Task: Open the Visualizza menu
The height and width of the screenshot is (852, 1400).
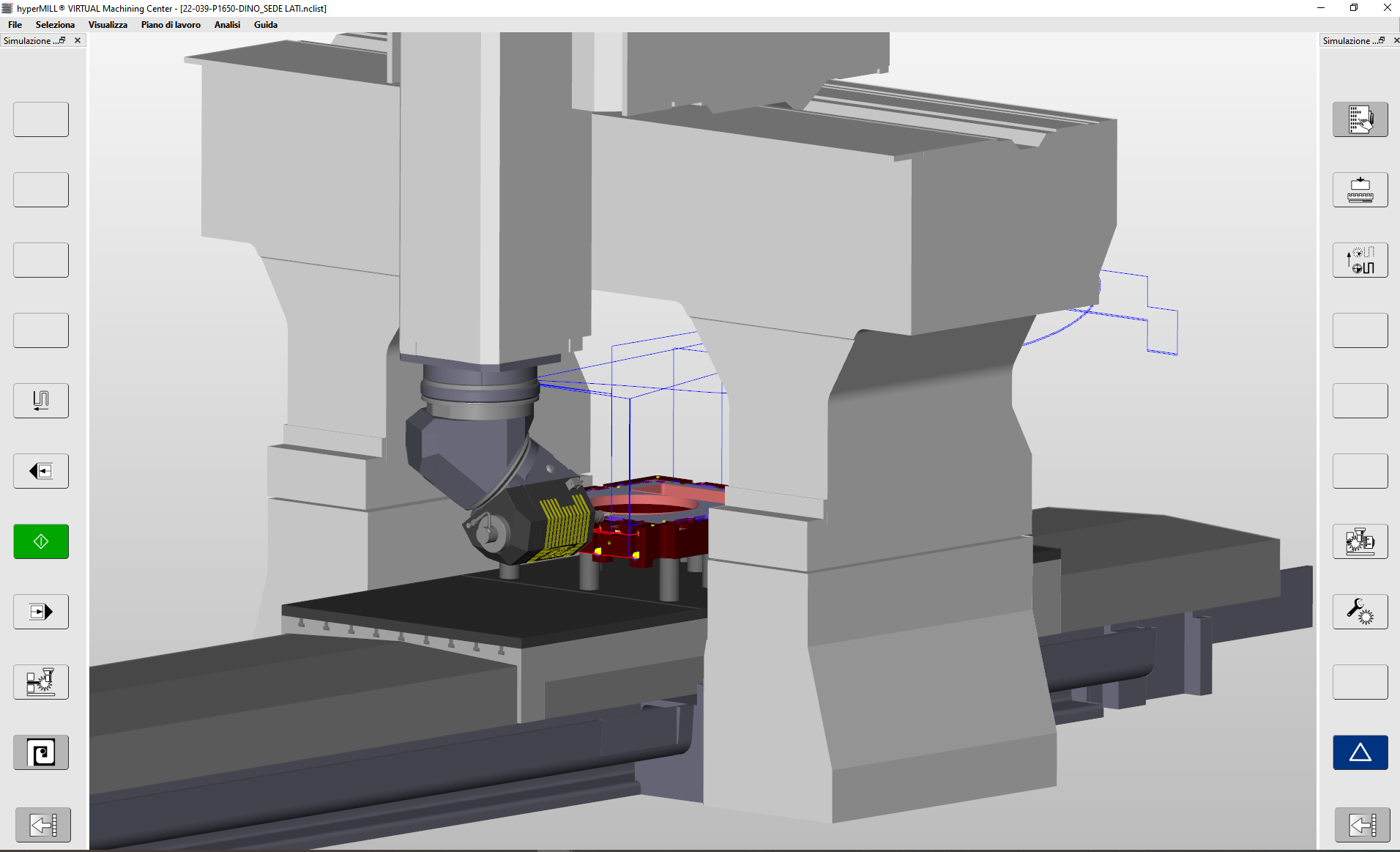Action: click(108, 25)
